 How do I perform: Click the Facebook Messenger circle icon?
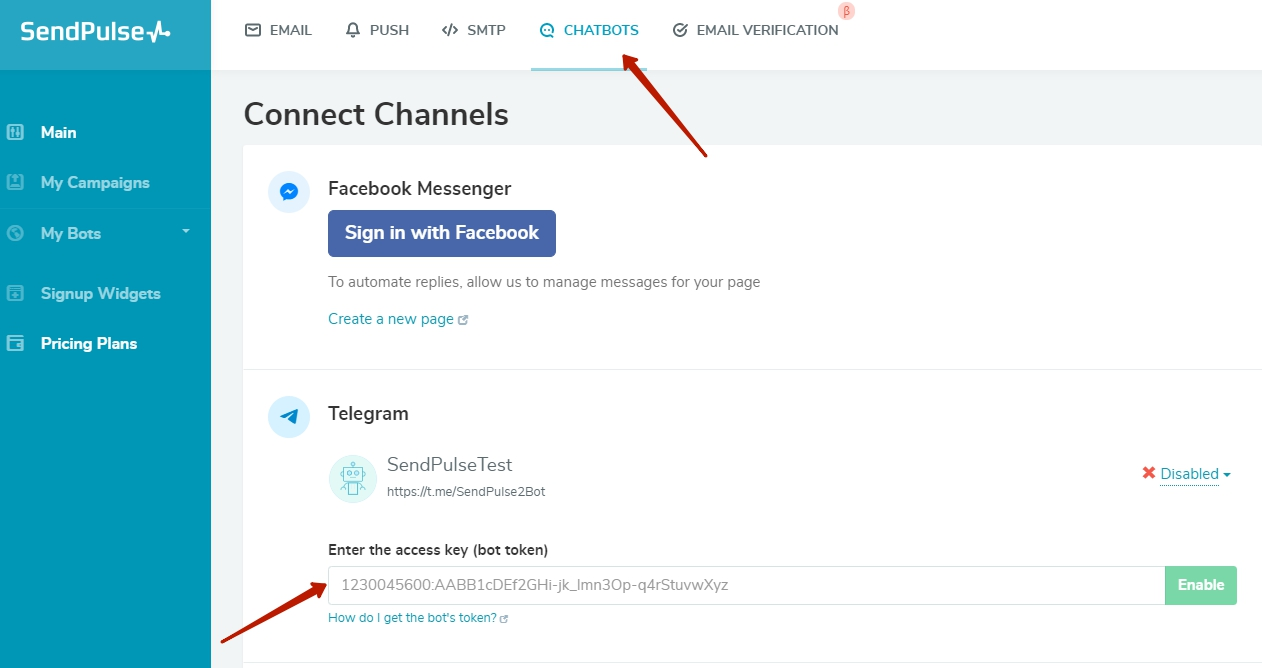click(289, 192)
